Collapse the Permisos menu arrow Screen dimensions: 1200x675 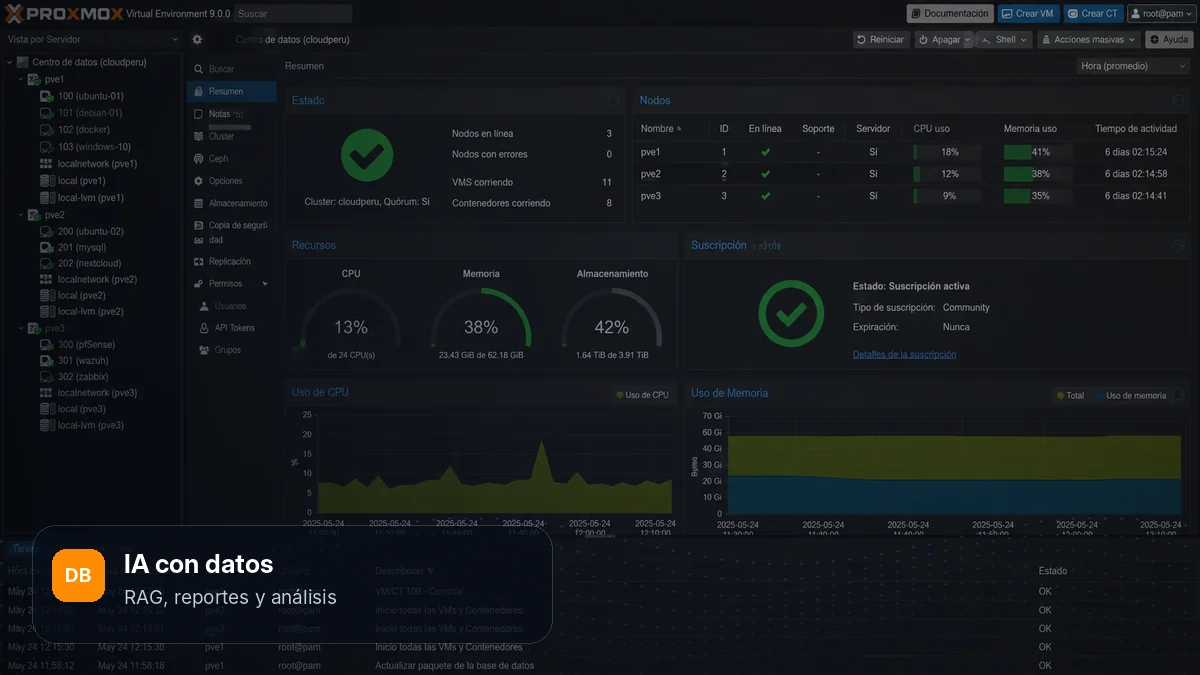[265, 284]
